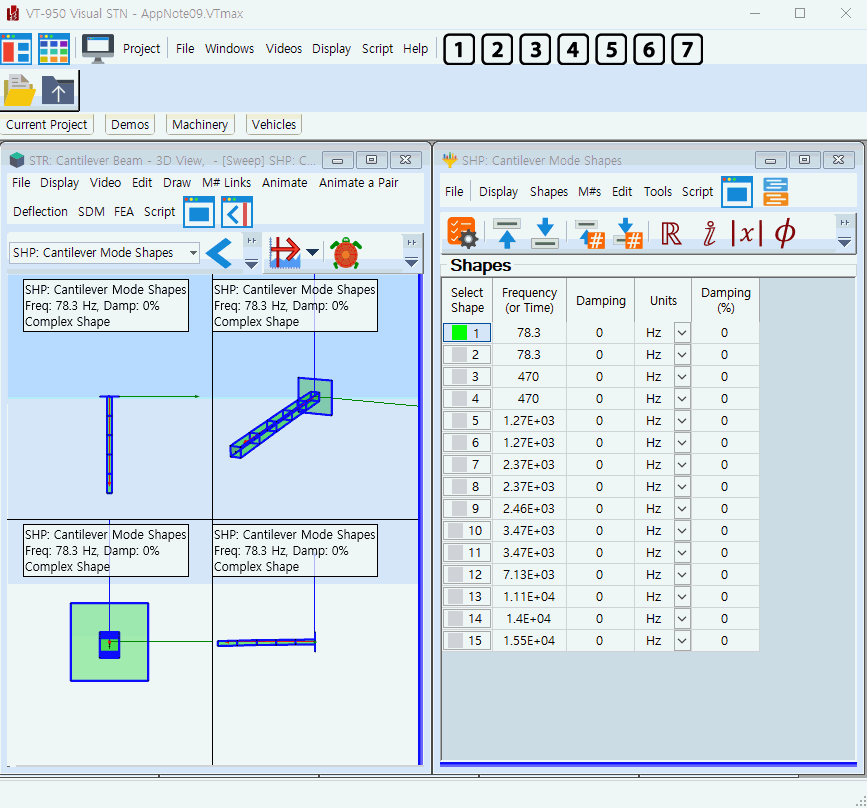Open the M#s menu in Shapes window
Viewport: 867px width, 808px height.
coord(589,191)
